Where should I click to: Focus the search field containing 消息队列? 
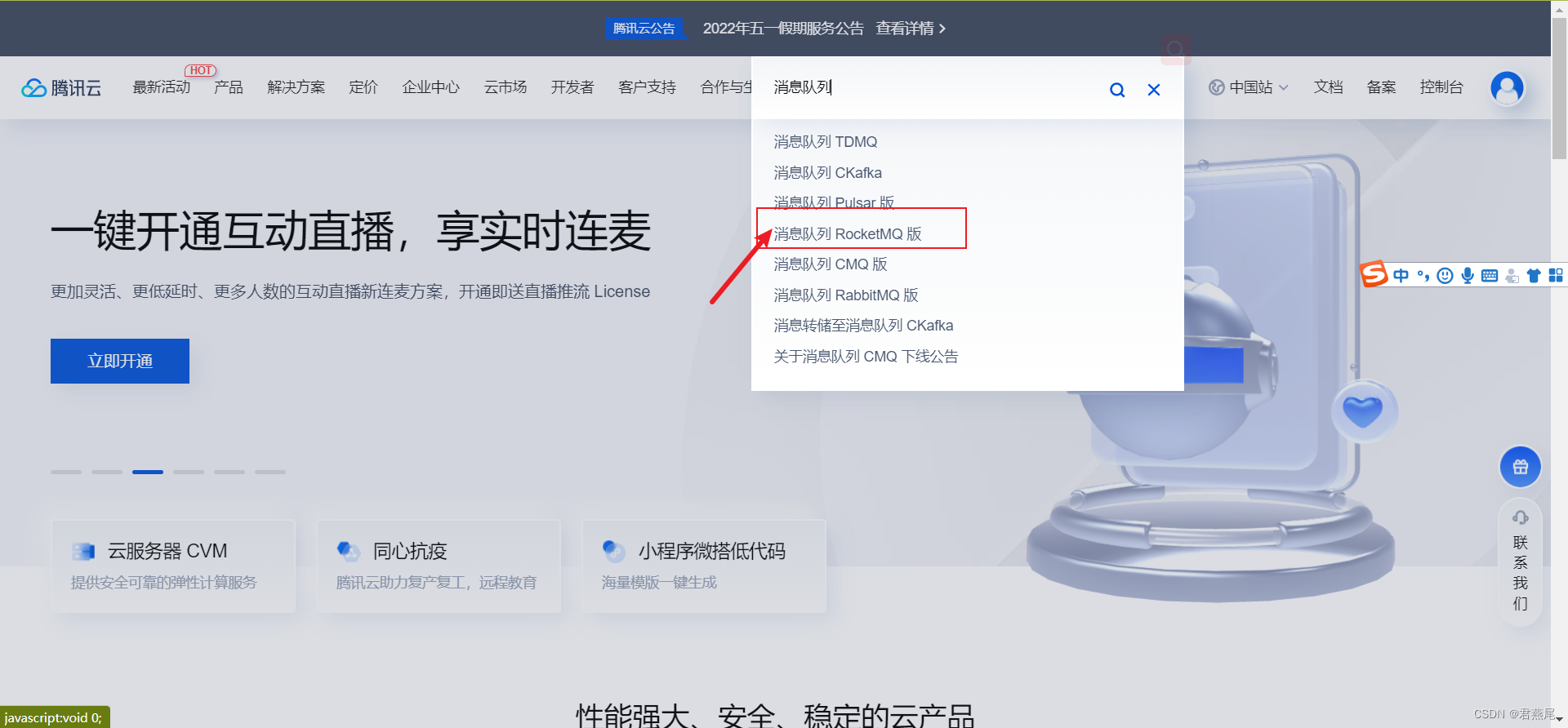[931, 87]
